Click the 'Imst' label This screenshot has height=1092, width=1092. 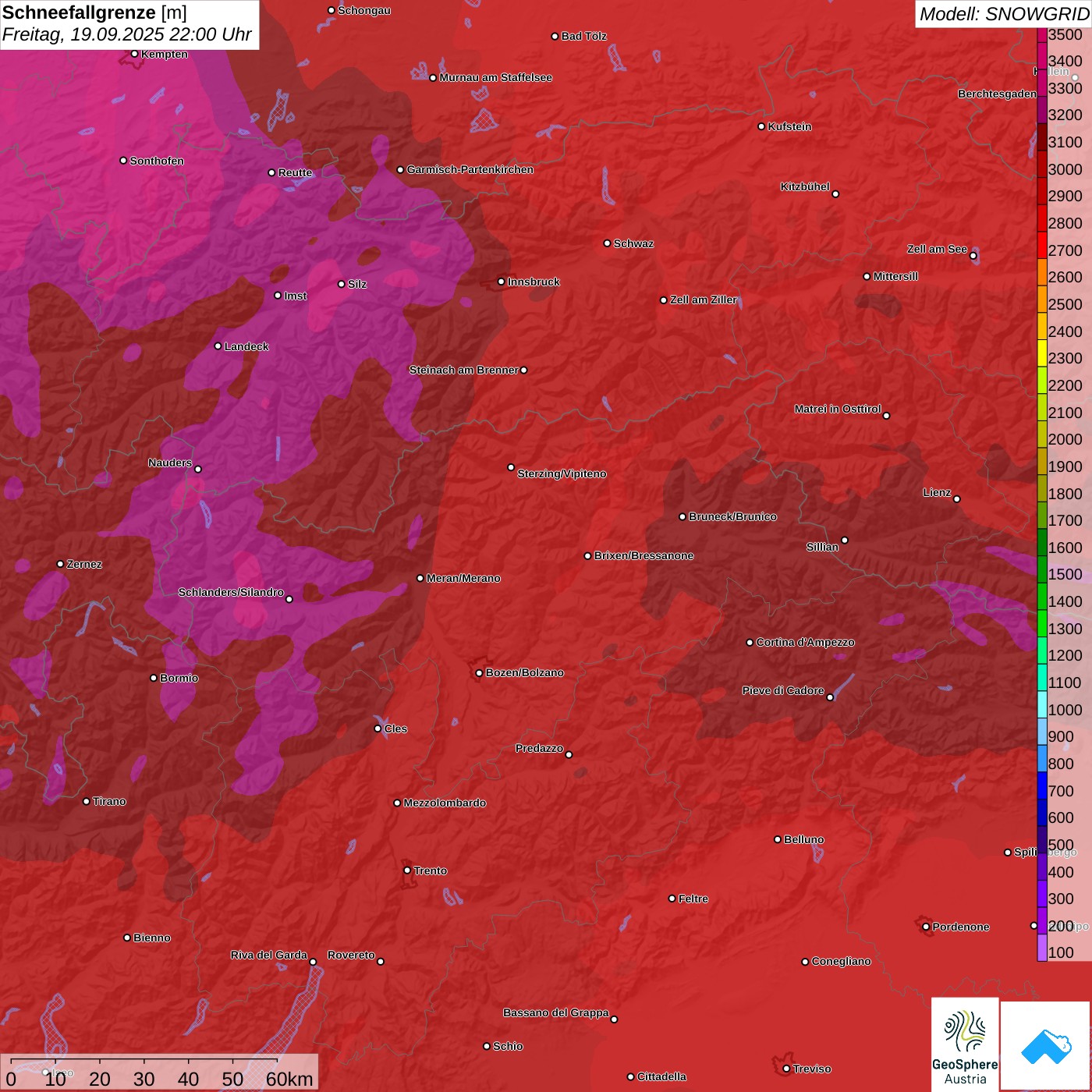(x=296, y=296)
